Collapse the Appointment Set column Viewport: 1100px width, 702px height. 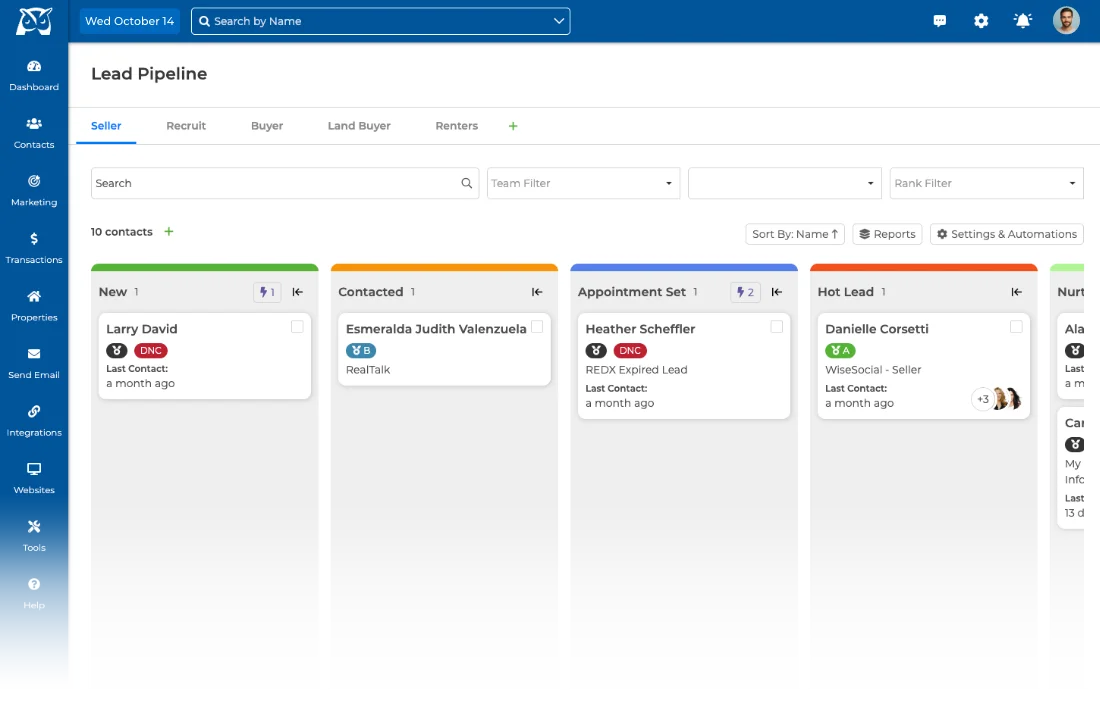pos(777,292)
